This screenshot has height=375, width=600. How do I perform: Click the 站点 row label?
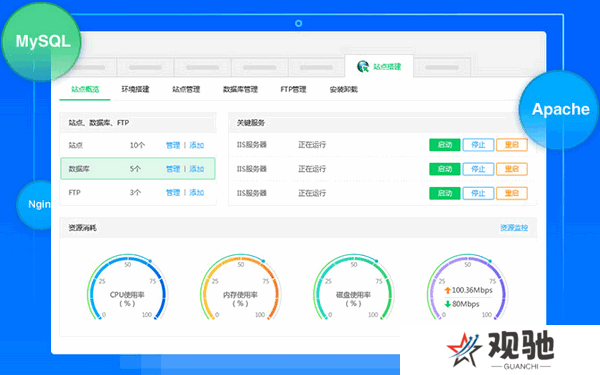coord(75,145)
